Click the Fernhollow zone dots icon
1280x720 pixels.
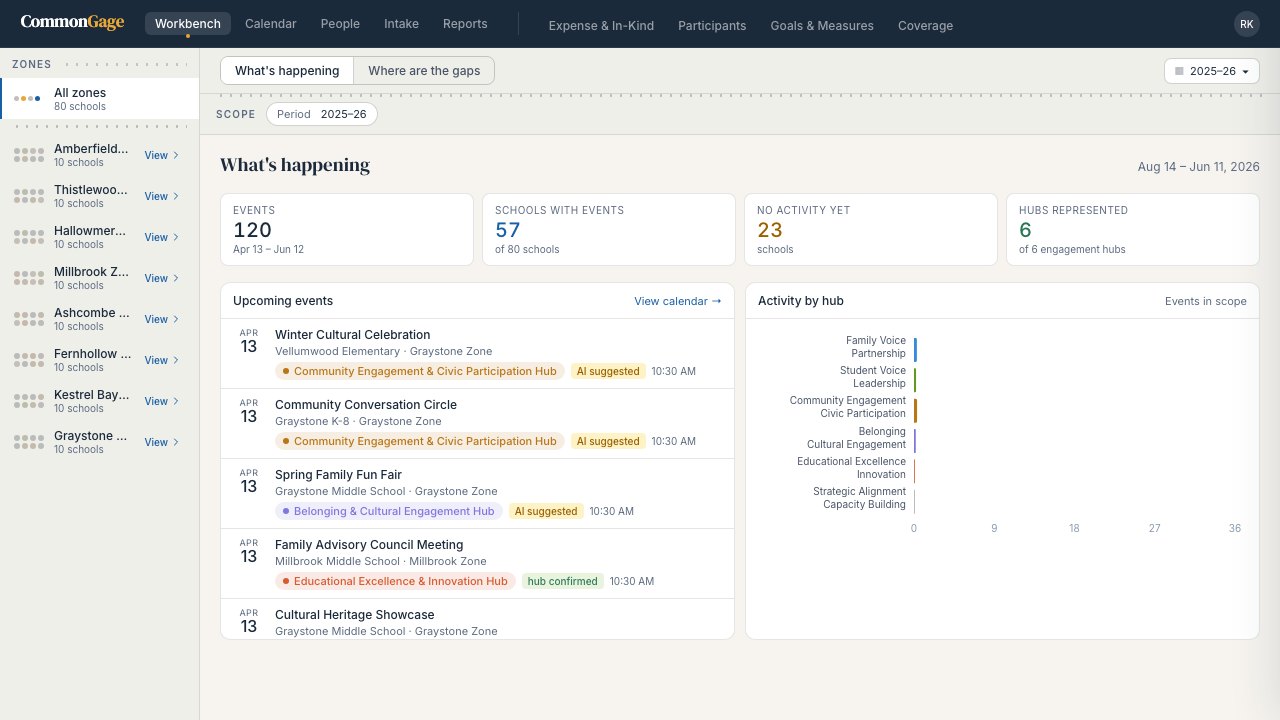point(28,360)
